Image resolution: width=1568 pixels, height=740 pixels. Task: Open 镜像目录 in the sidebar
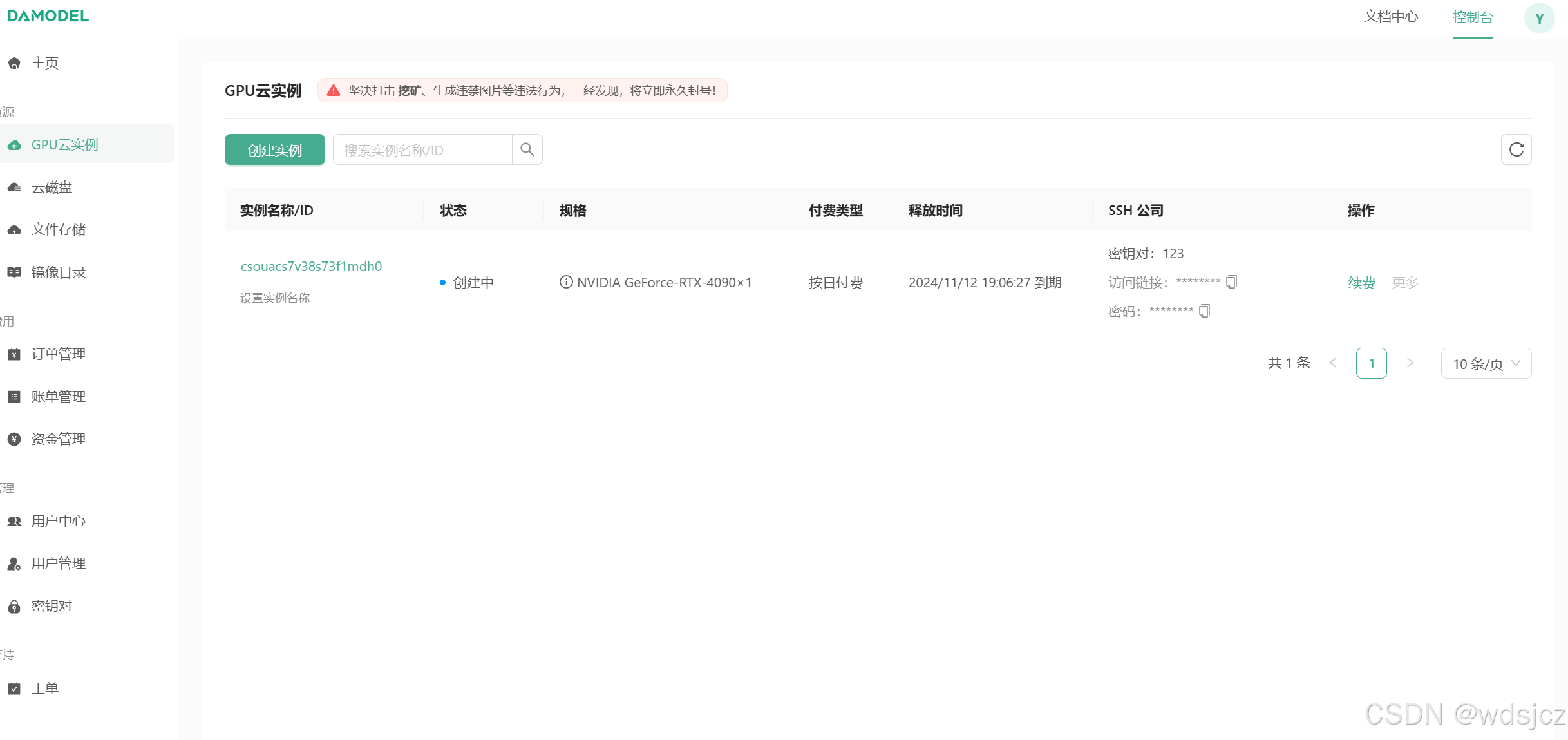tap(58, 272)
